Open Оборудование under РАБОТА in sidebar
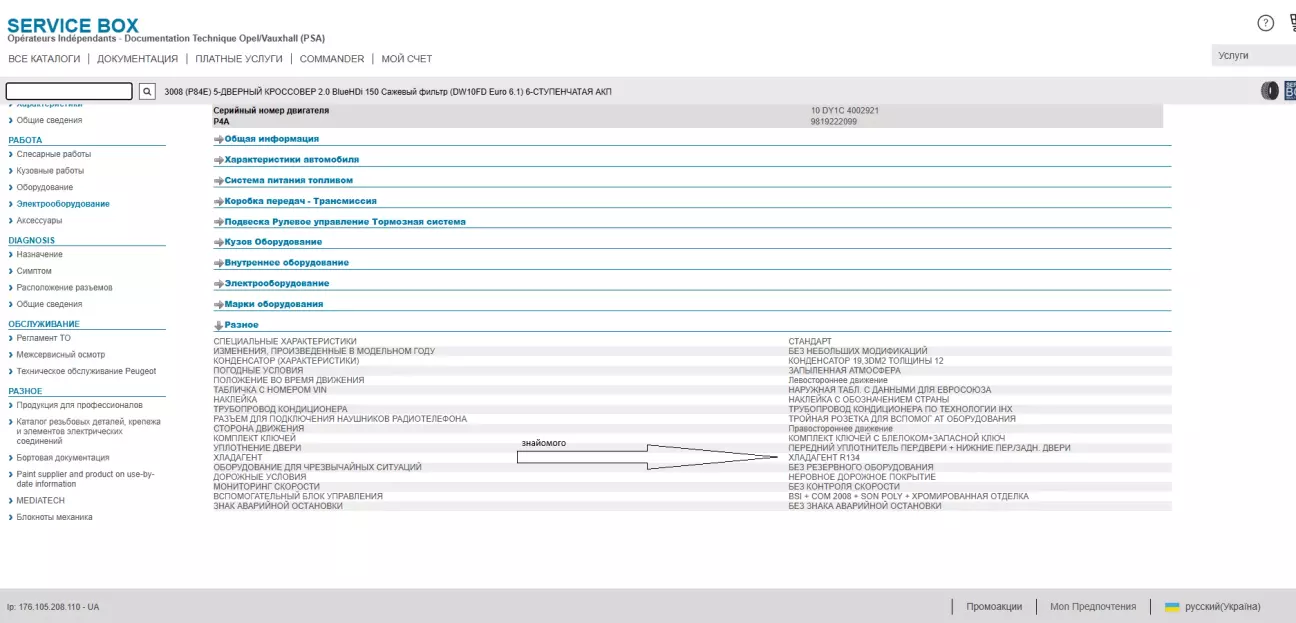Screen dimensions: 1296x623 [44, 187]
